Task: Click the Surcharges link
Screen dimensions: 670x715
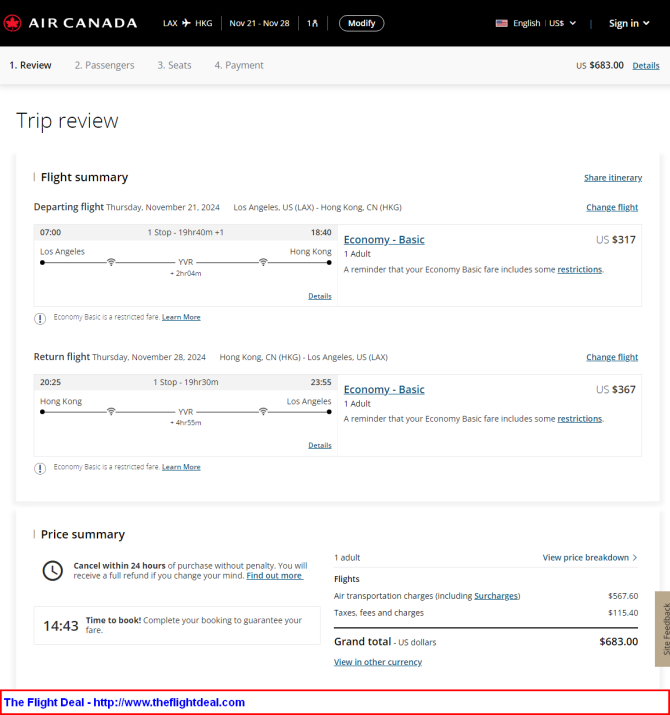Action: (x=496, y=596)
